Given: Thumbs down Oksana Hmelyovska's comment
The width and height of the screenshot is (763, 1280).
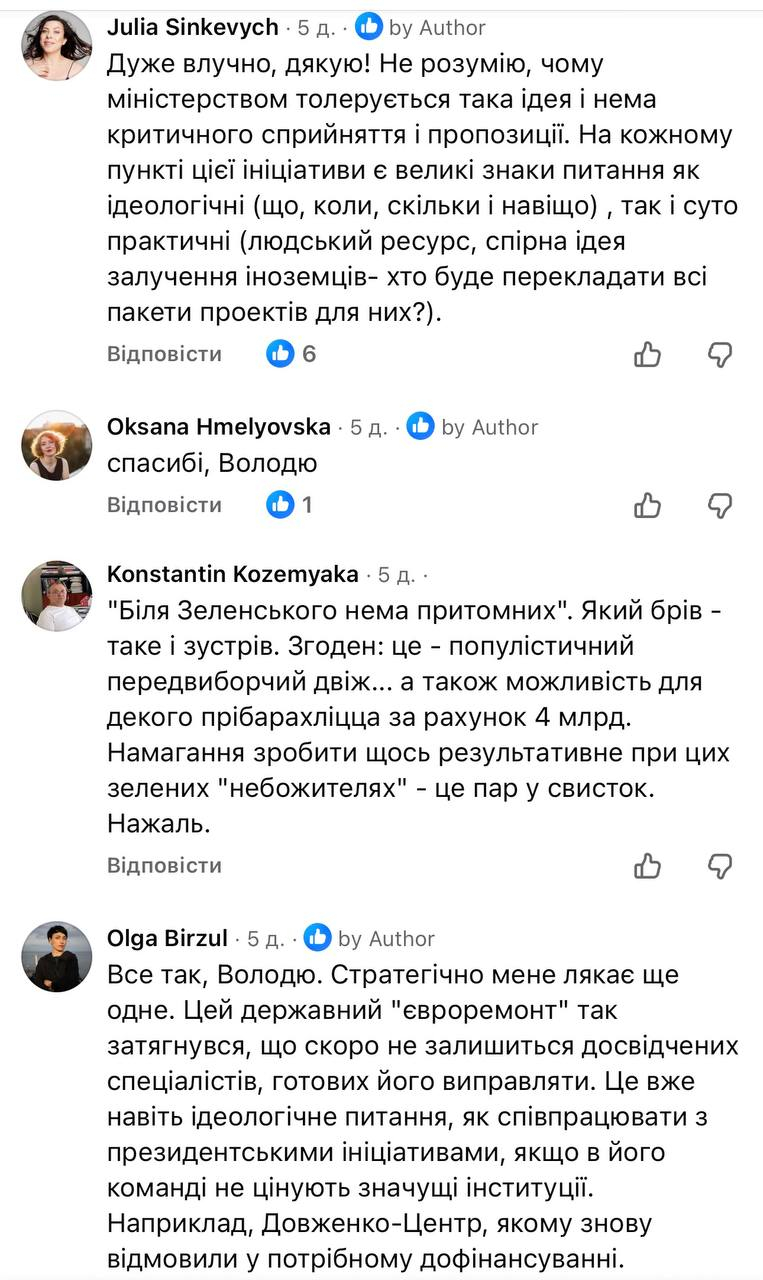Looking at the screenshot, I should pyautogui.click(x=720, y=505).
